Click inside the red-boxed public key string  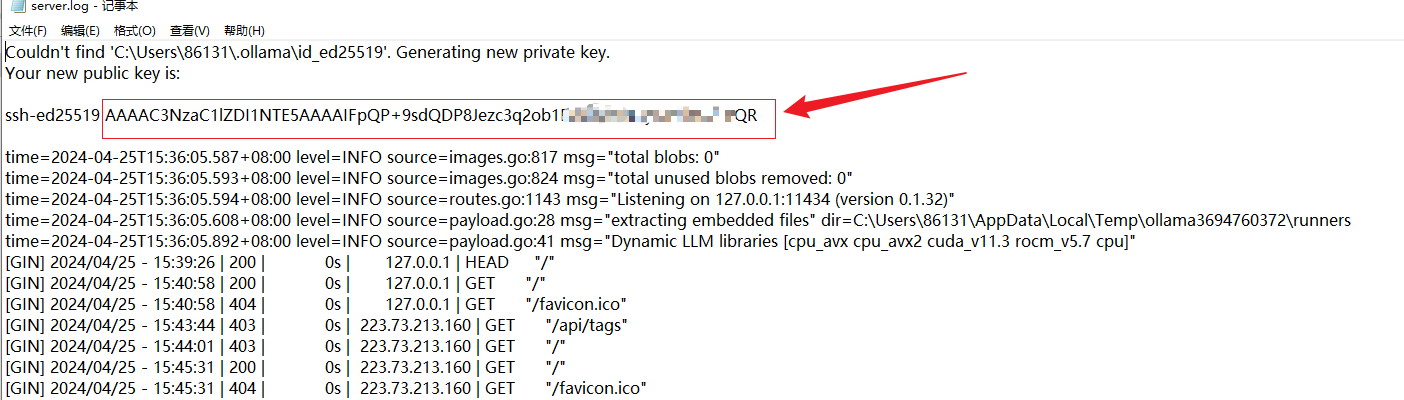(x=431, y=116)
